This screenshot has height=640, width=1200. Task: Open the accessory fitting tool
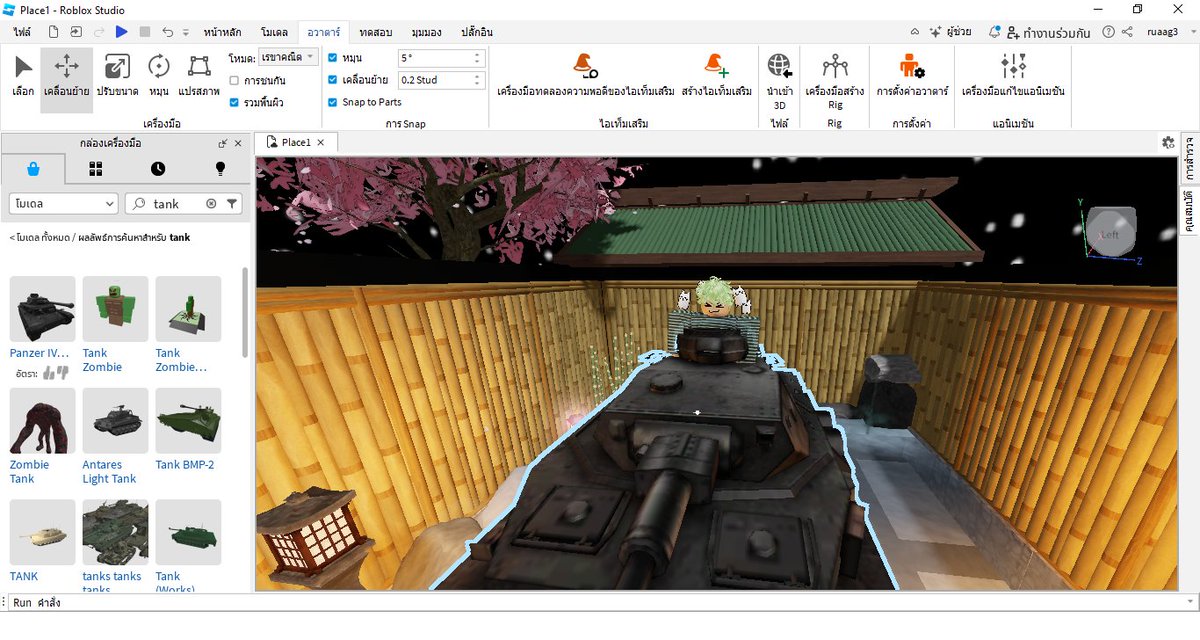[x=586, y=75]
